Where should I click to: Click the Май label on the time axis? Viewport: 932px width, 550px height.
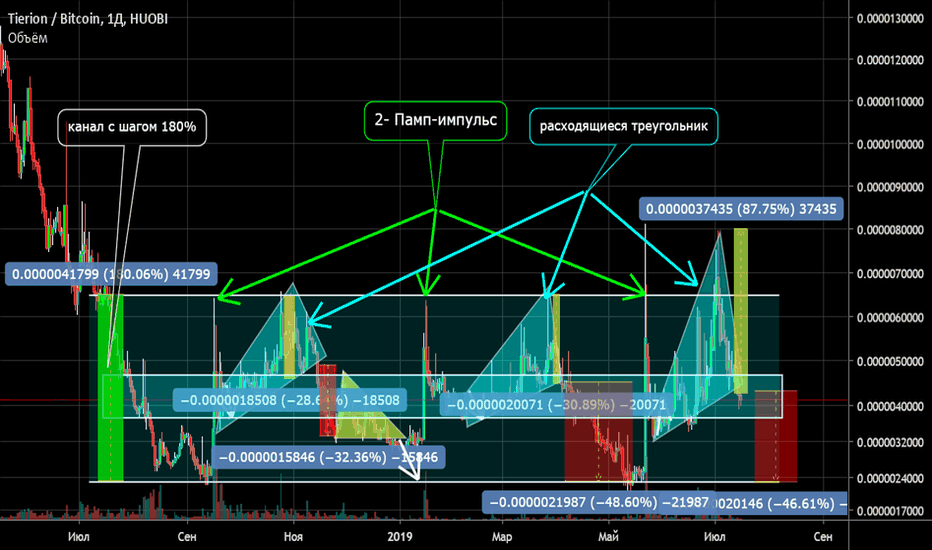pyautogui.click(x=608, y=537)
